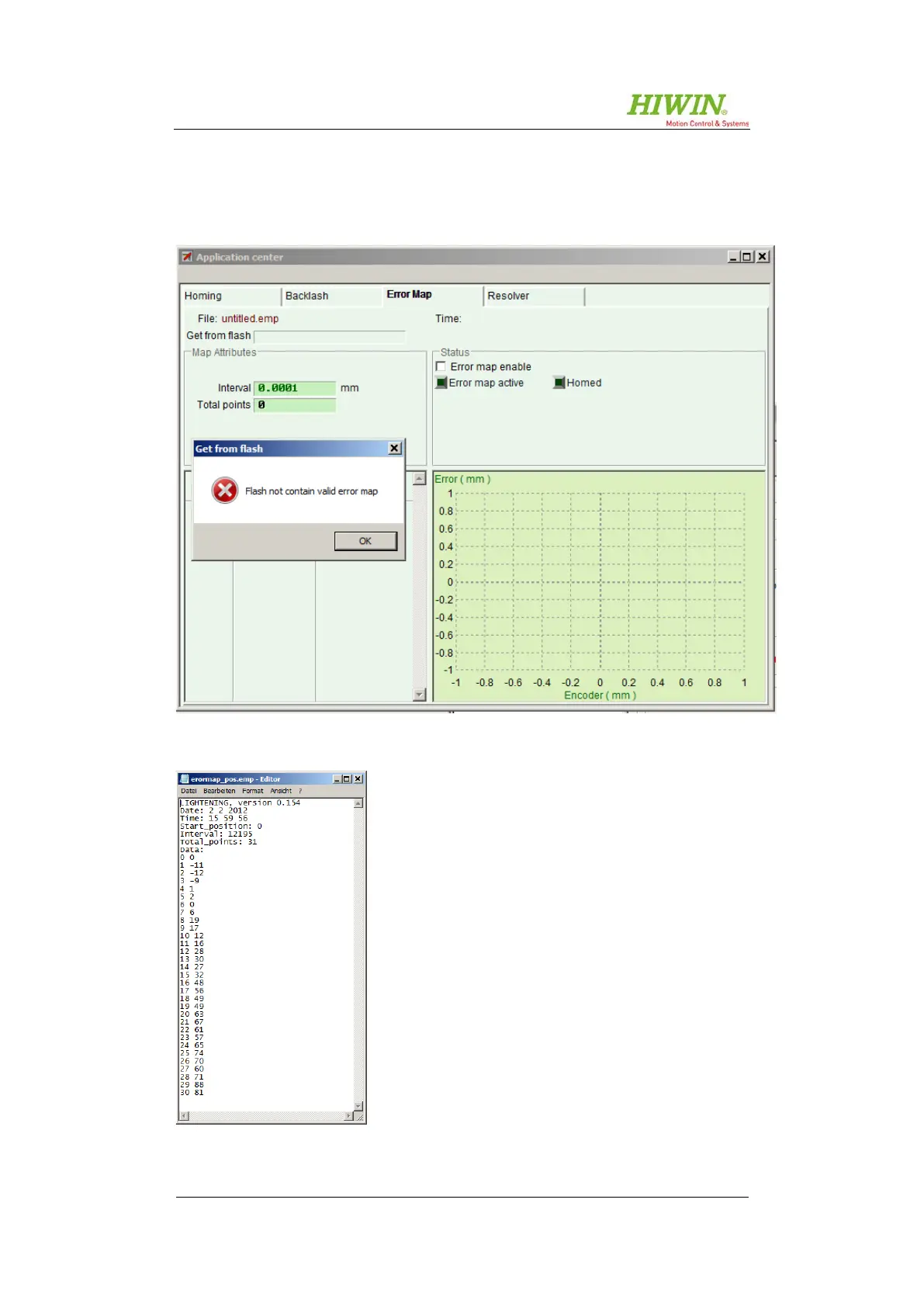
Task: Click the Total points field
Action: (x=295, y=405)
